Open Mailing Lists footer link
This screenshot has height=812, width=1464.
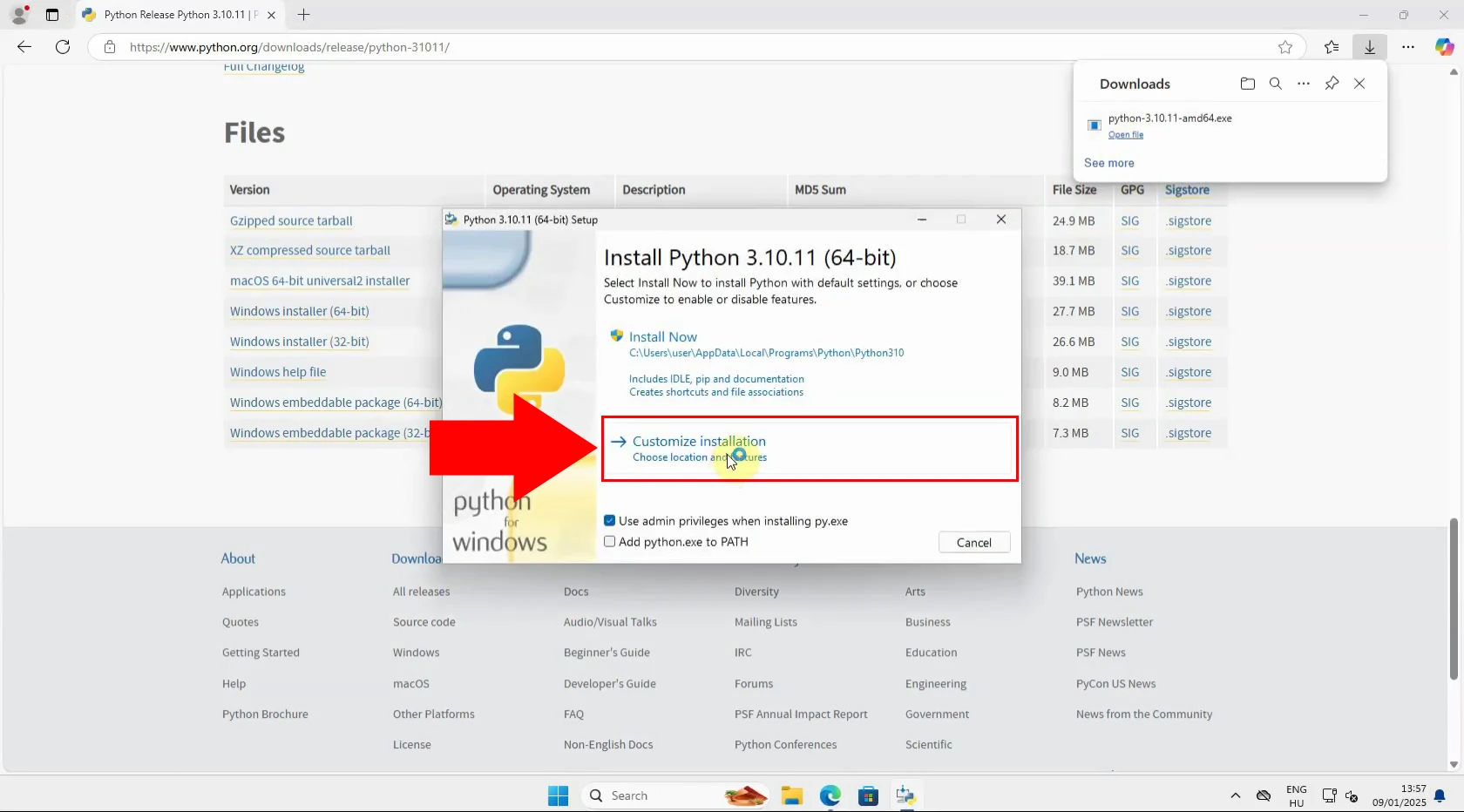pyautogui.click(x=765, y=622)
